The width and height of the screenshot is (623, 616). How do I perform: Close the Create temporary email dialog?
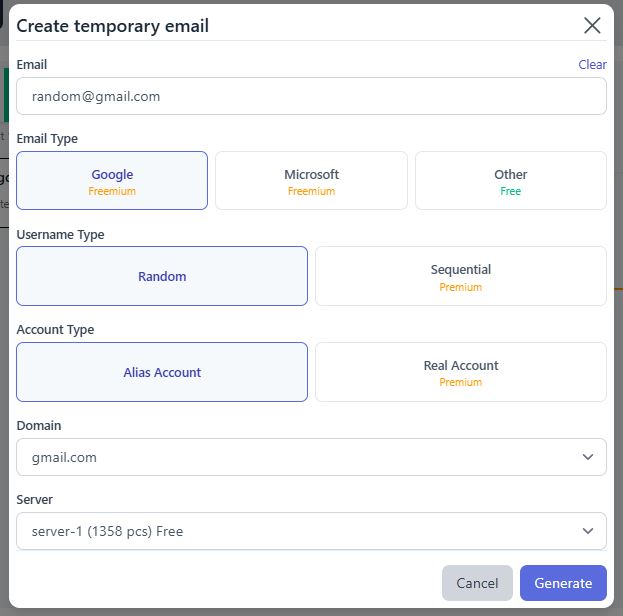click(x=592, y=26)
